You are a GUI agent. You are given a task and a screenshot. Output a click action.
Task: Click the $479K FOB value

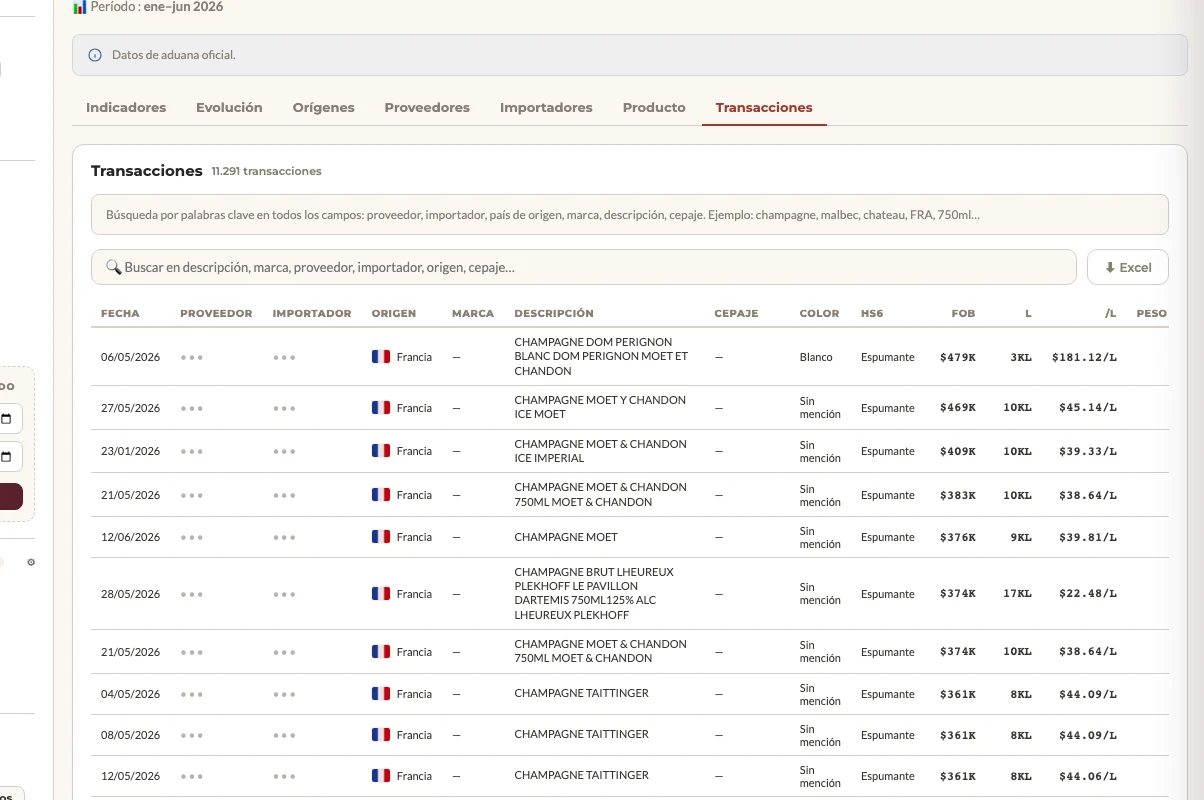[x=958, y=357]
